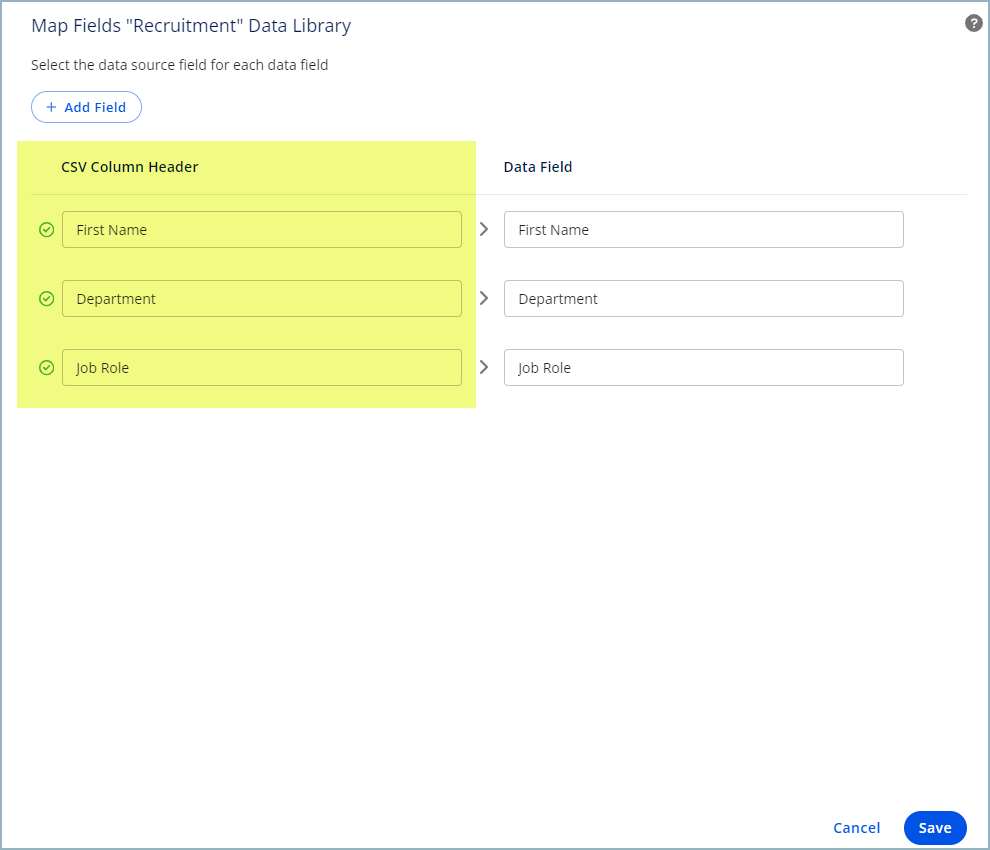Click mapping arrow in Job Role row

(484, 367)
